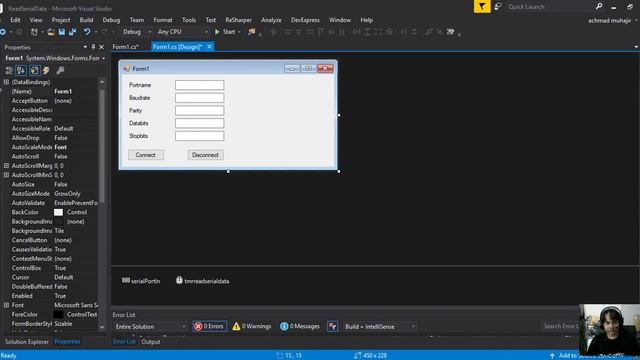Select the Baudrate text box on form
The image size is (640, 360).
(200, 98)
